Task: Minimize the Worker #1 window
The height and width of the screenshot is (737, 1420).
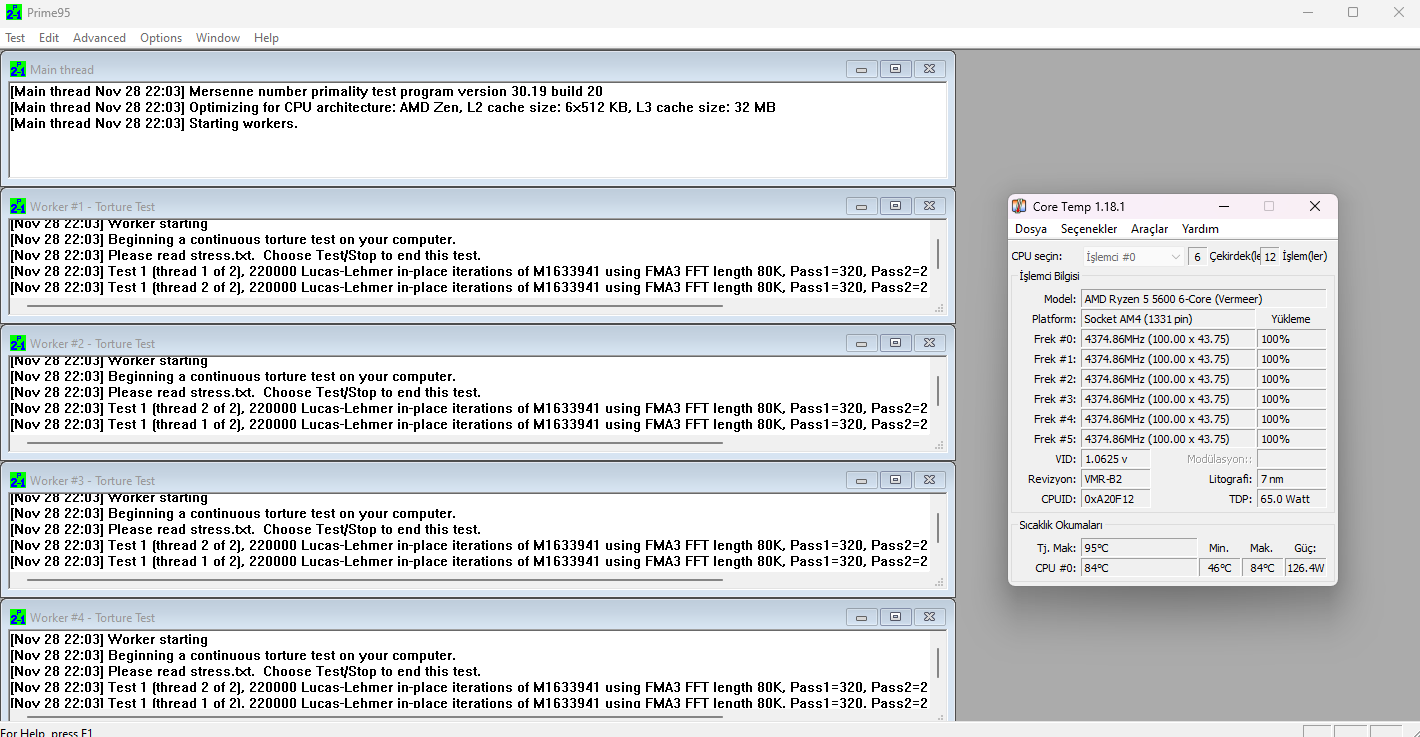Action: pyautogui.click(x=862, y=206)
